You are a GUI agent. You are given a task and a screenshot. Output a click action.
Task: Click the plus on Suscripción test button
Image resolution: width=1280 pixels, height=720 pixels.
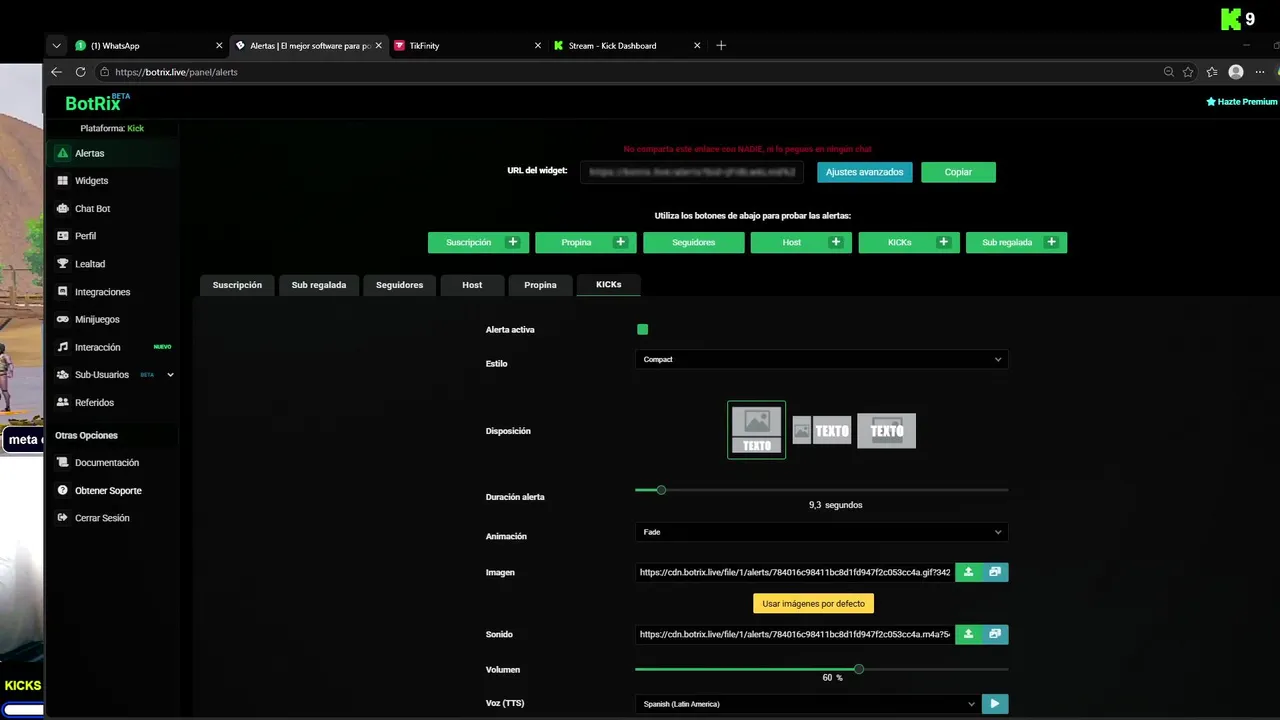click(513, 242)
